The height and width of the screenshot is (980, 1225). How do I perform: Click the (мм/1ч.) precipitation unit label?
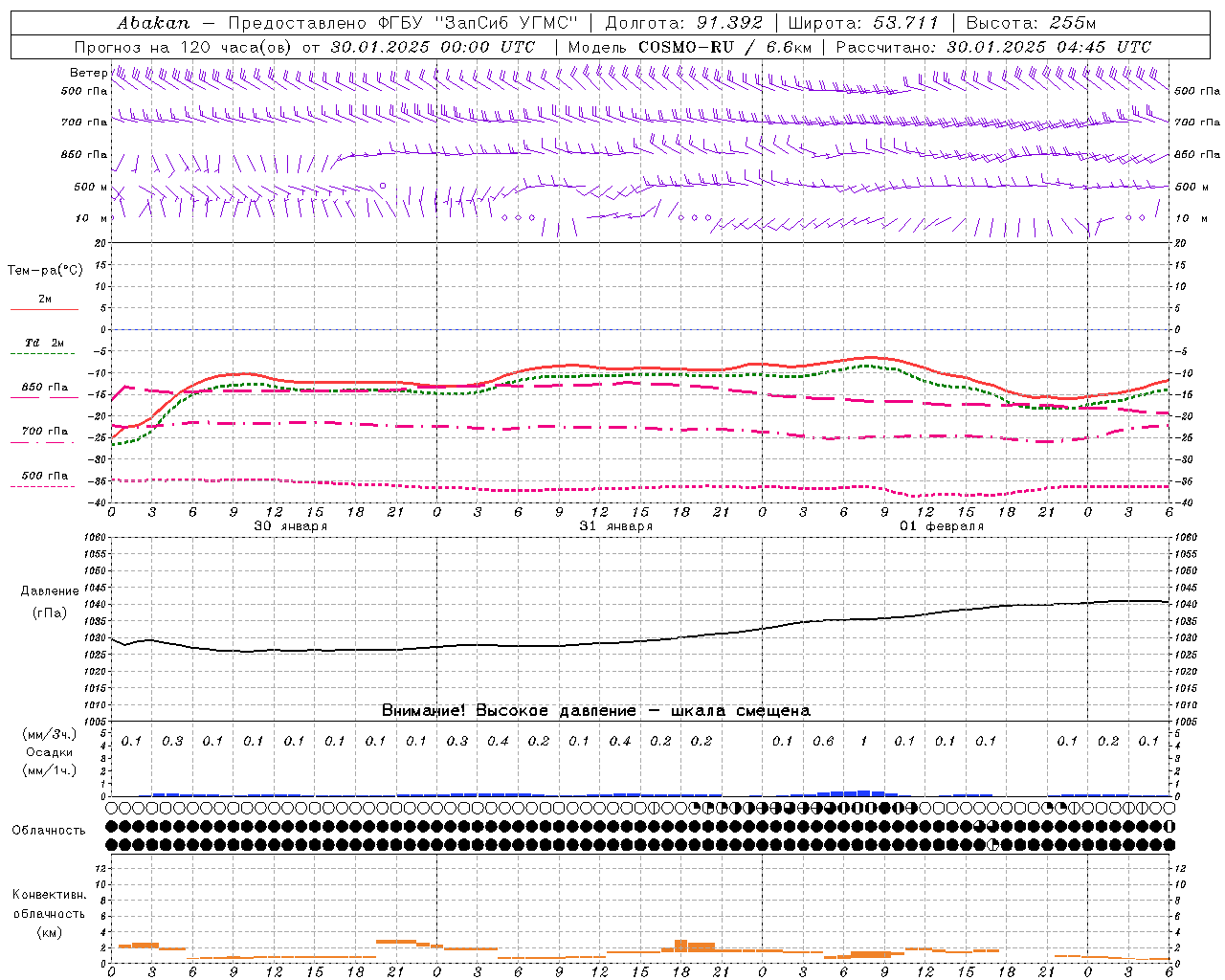coord(50,770)
